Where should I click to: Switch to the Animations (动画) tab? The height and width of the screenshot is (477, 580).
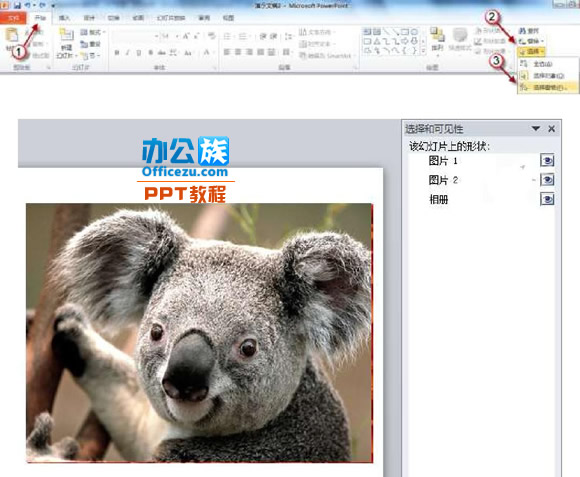138,18
